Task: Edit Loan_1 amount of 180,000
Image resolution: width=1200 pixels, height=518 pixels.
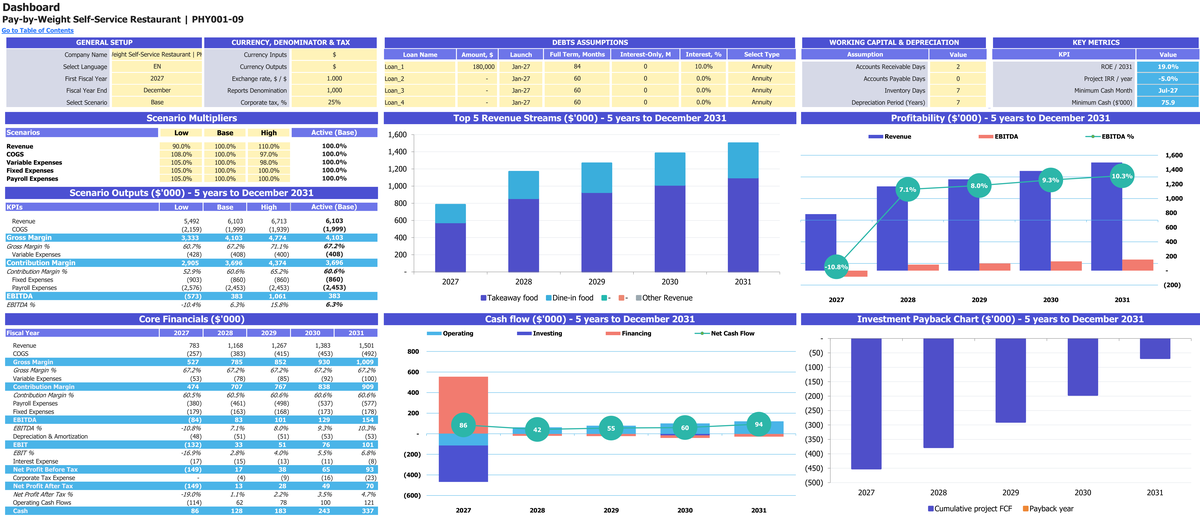Action: tap(477, 66)
